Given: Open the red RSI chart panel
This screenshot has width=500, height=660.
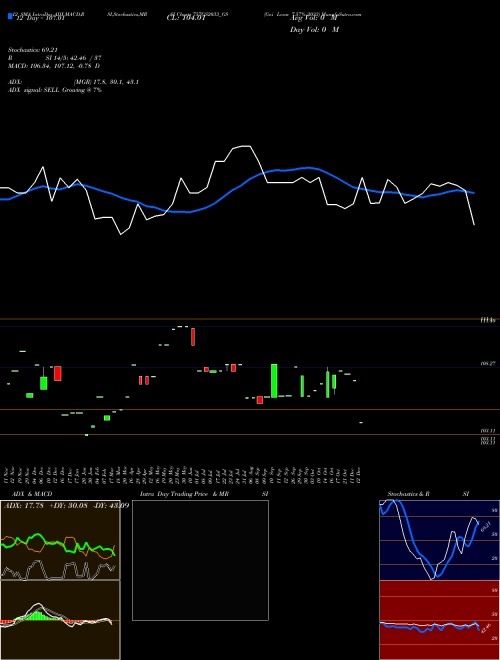Looking at the screenshot, I should [439, 620].
